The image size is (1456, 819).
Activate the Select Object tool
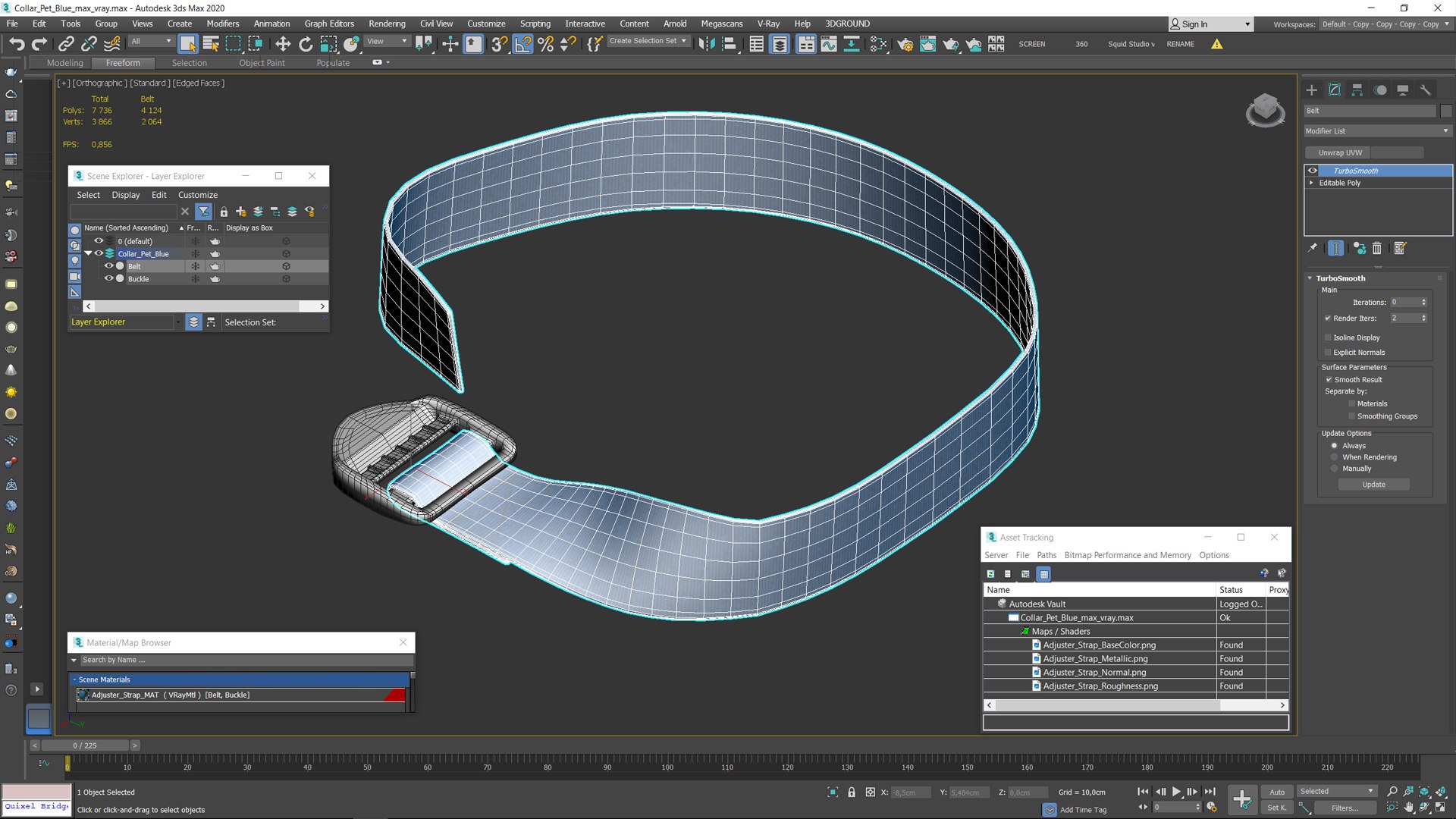point(187,44)
